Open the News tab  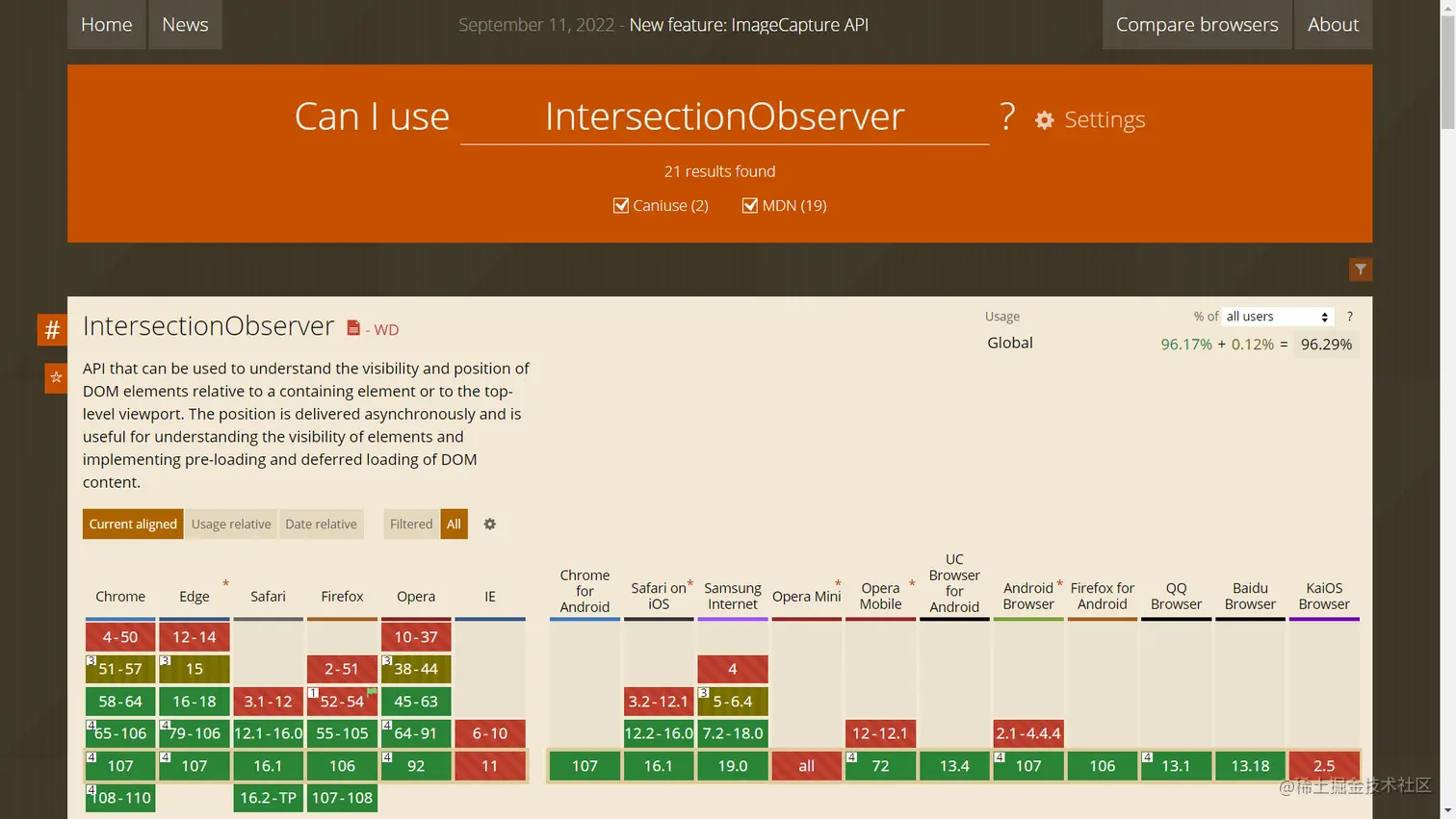coord(185,24)
